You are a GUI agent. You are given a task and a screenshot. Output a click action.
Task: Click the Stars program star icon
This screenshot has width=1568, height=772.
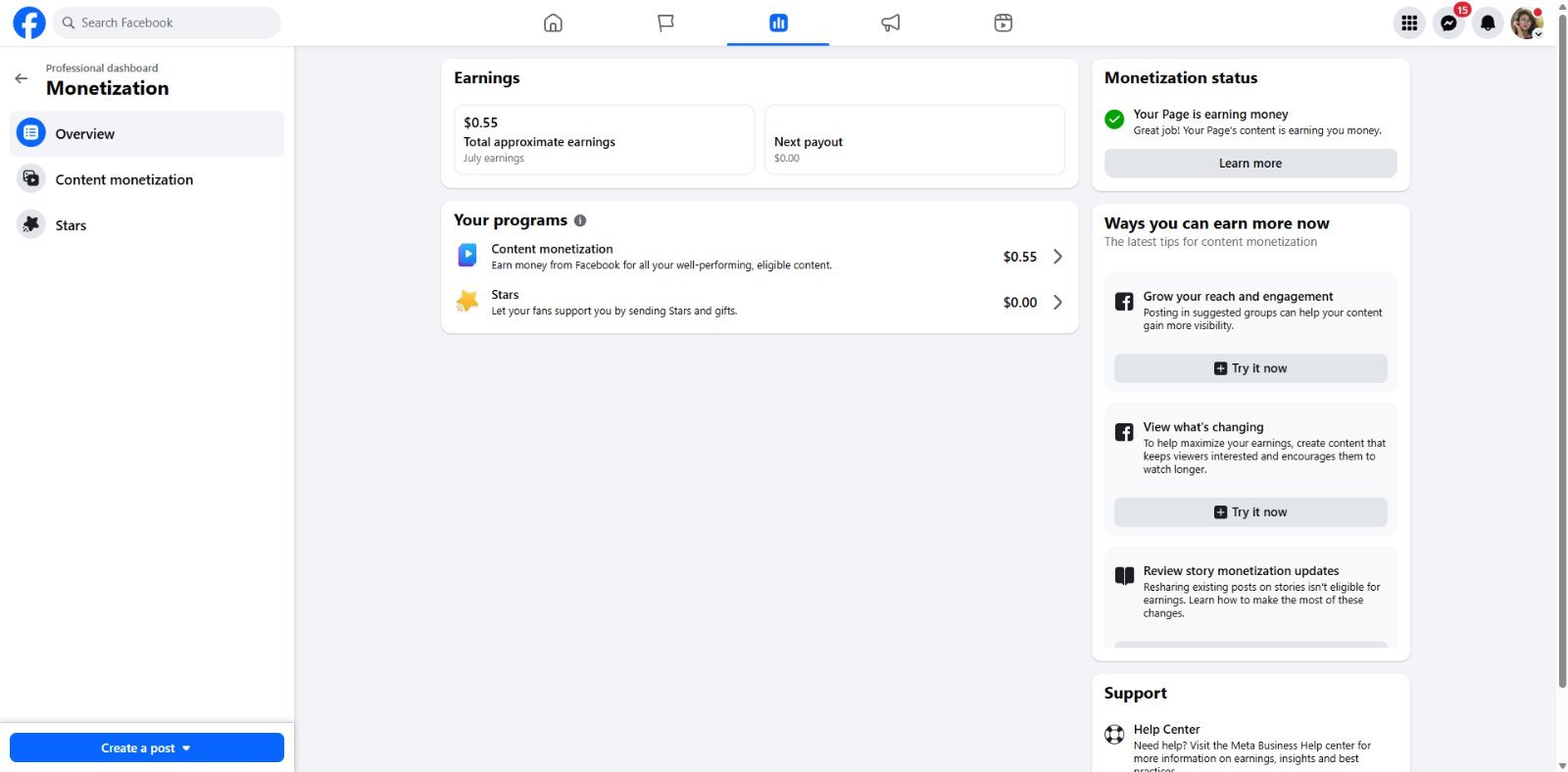pos(467,302)
